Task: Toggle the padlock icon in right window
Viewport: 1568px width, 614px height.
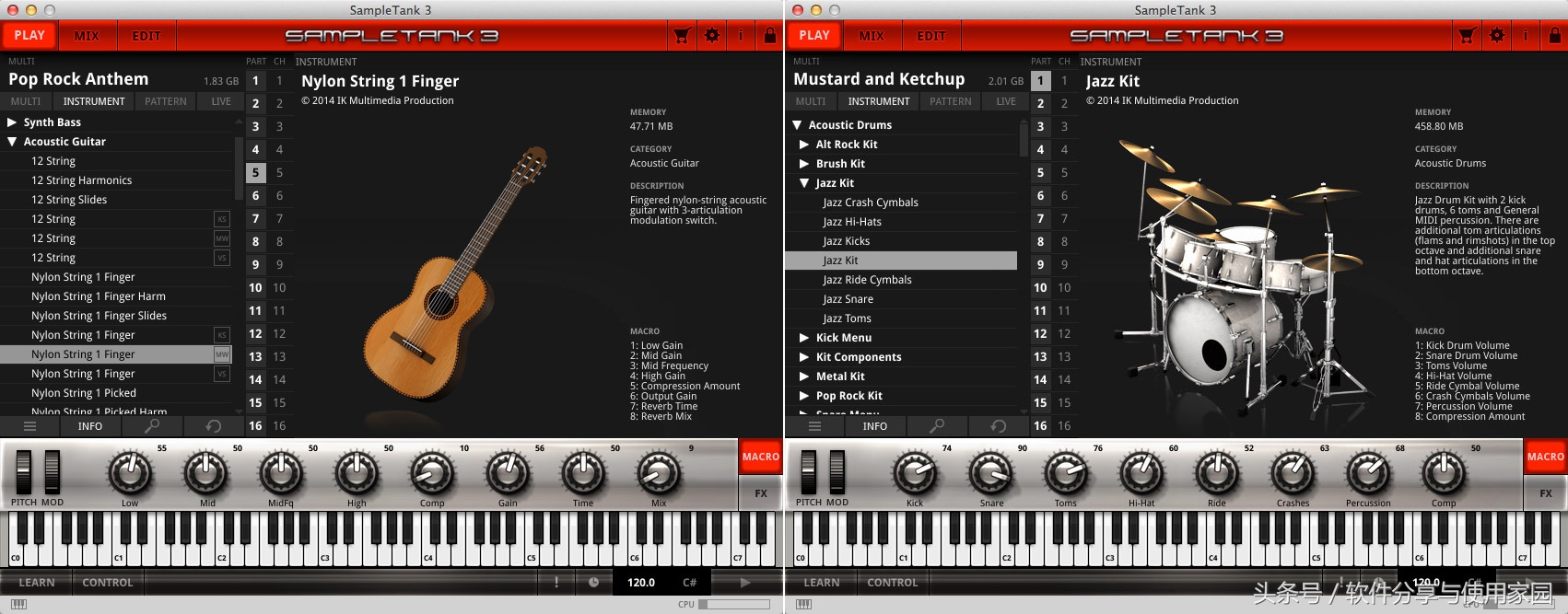Action: pyautogui.click(x=1555, y=36)
